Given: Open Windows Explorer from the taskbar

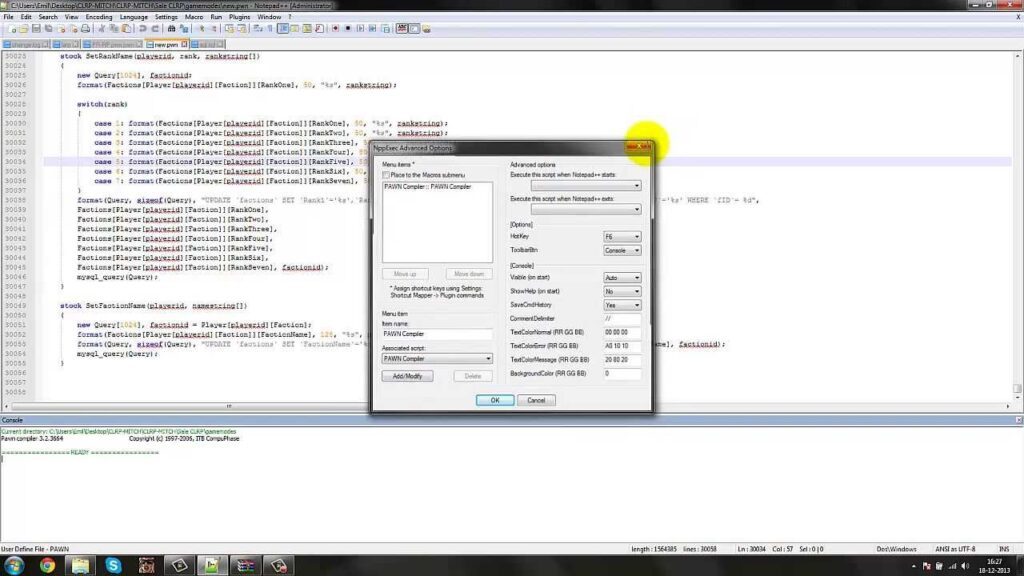Looking at the screenshot, I should (80, 565).
